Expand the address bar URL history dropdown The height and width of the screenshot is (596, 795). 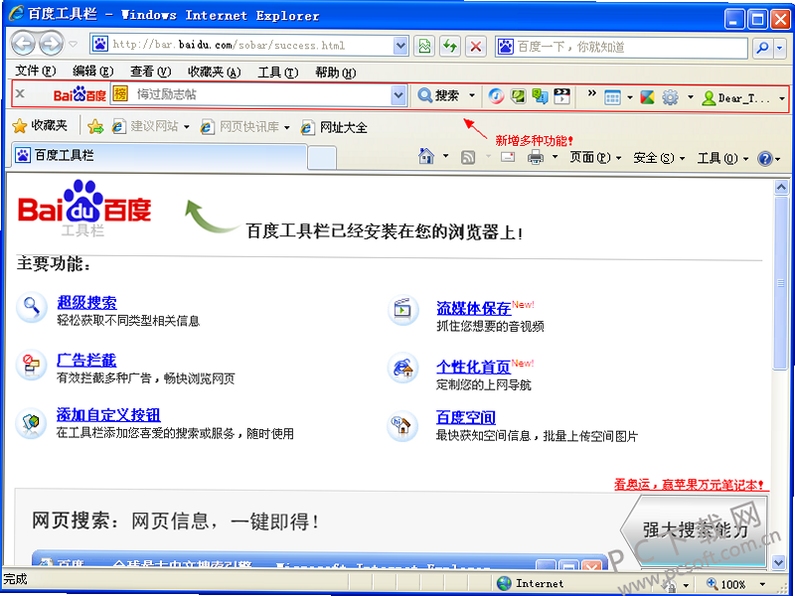401,46
